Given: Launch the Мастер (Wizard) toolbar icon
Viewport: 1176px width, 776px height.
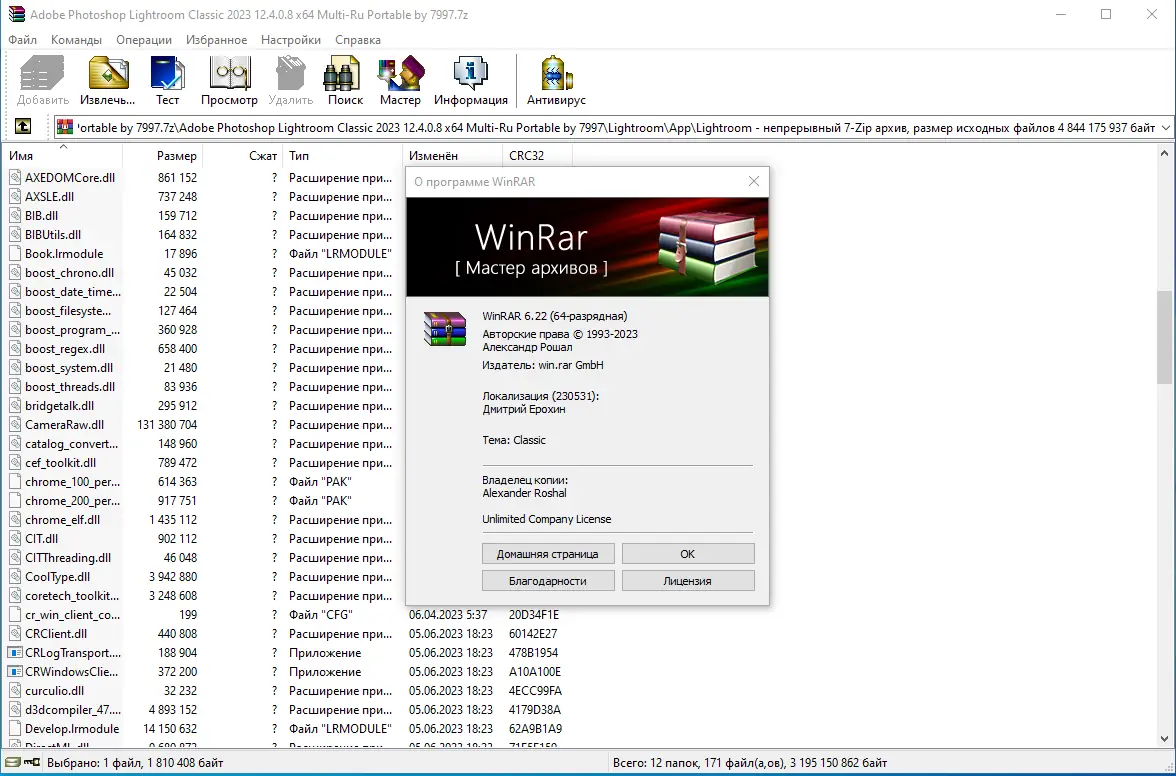Looking at the screenshot, I should 400,73.
